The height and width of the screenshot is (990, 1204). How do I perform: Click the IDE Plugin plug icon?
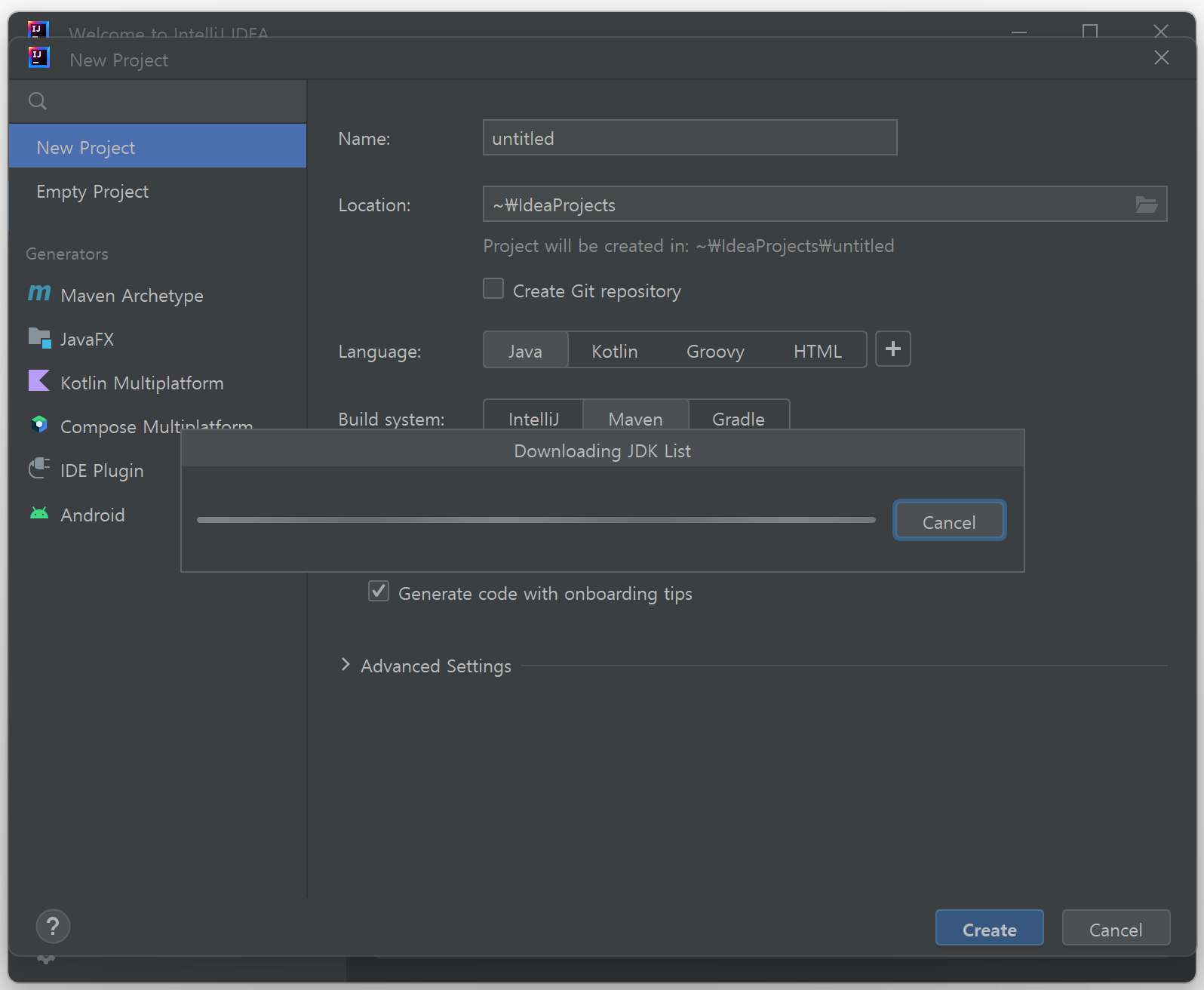point(39,469)
